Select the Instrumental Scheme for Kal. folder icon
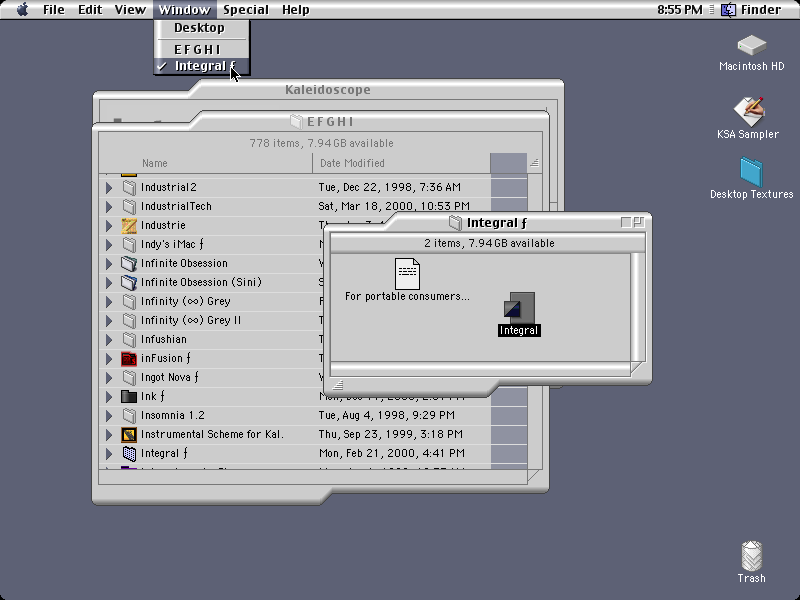 click(x=129, y=435)
